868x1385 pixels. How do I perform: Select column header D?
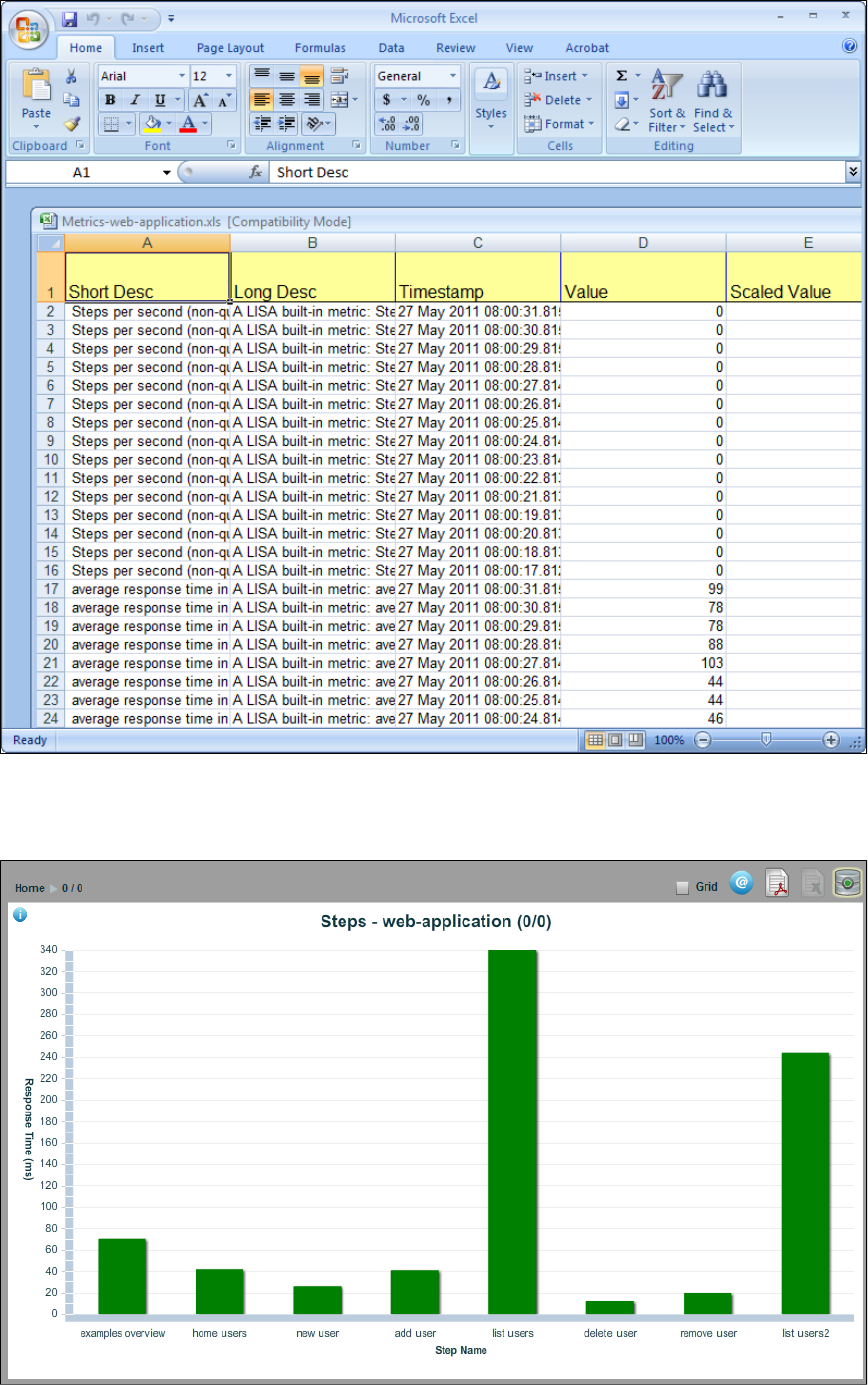point(644,243)
